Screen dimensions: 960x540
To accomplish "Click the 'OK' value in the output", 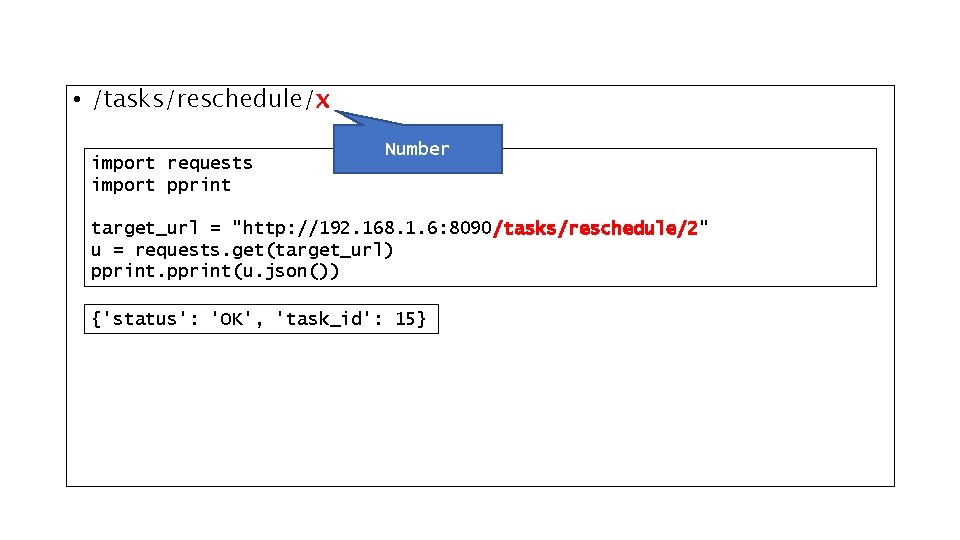I will [x=236, y=319].
